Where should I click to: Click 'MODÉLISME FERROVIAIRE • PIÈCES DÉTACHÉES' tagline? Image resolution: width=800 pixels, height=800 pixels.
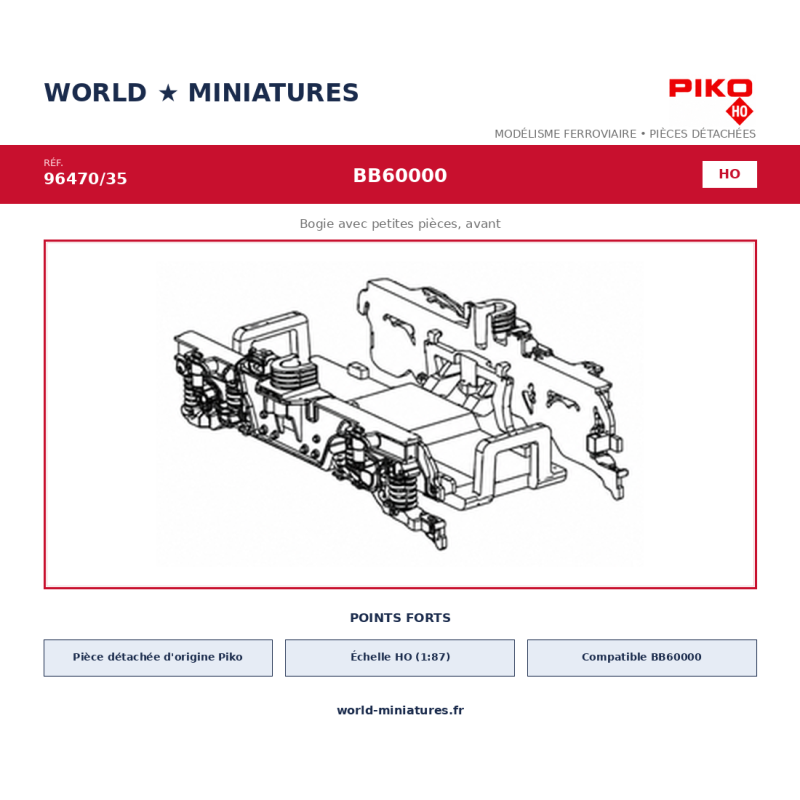[625, 134]
